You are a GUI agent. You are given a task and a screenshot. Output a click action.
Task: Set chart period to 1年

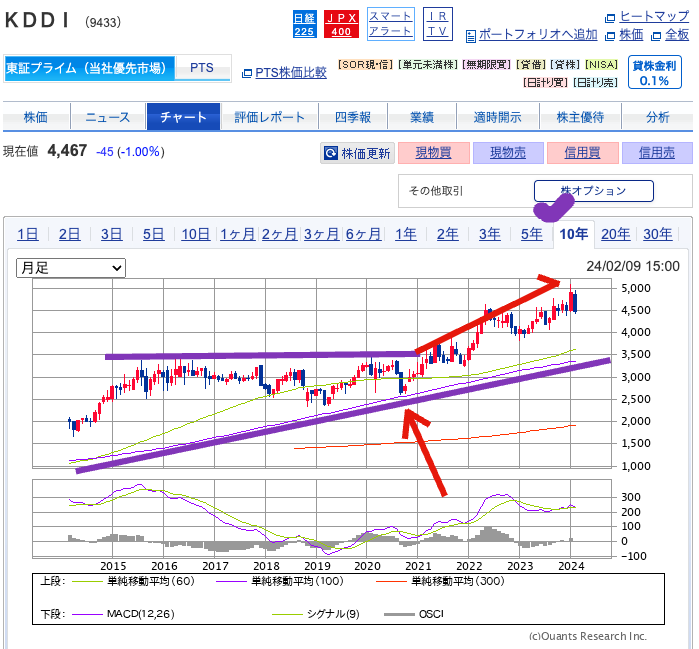[406, 234]
